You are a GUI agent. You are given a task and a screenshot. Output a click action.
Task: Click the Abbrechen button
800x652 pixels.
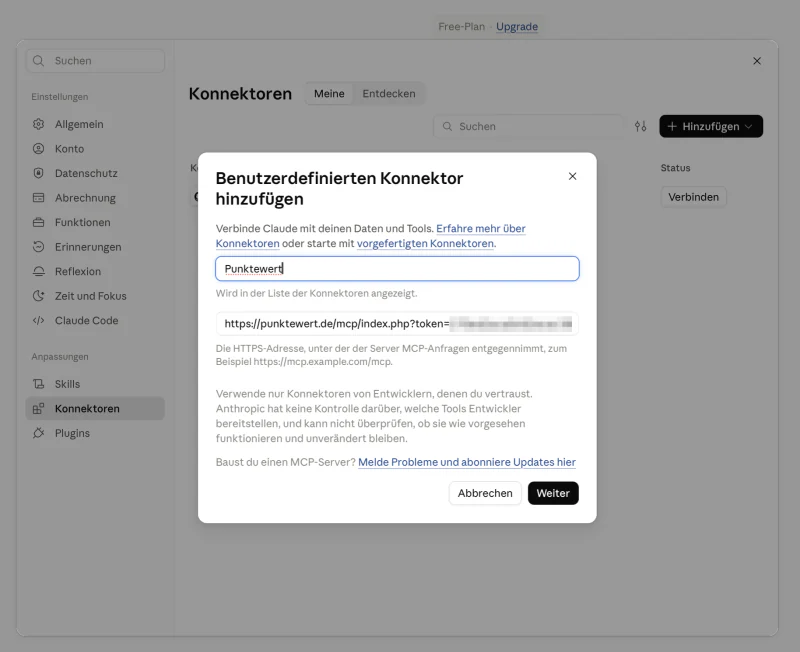[485, 493]
